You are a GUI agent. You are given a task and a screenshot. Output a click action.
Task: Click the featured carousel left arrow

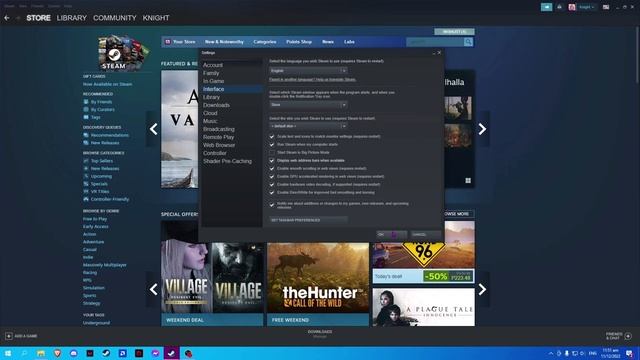pos(153,129)
